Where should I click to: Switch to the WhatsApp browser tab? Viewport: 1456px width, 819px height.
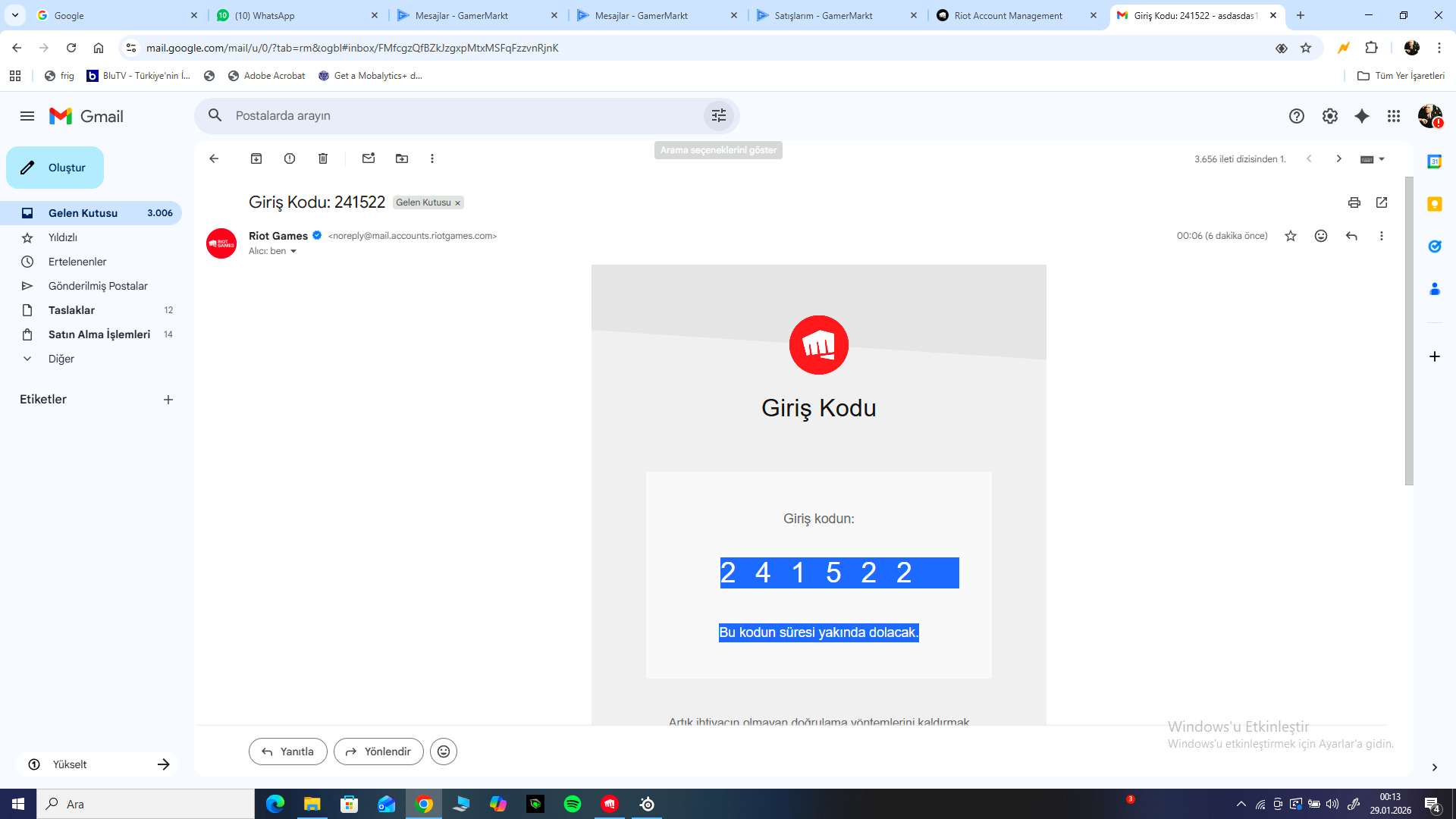click(297, 15)
